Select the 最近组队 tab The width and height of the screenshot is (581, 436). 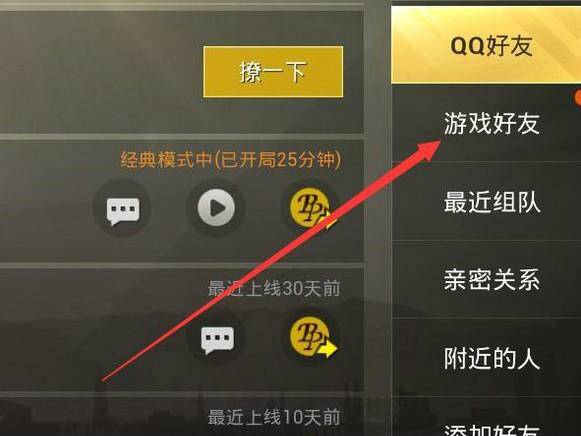point(486,202)
